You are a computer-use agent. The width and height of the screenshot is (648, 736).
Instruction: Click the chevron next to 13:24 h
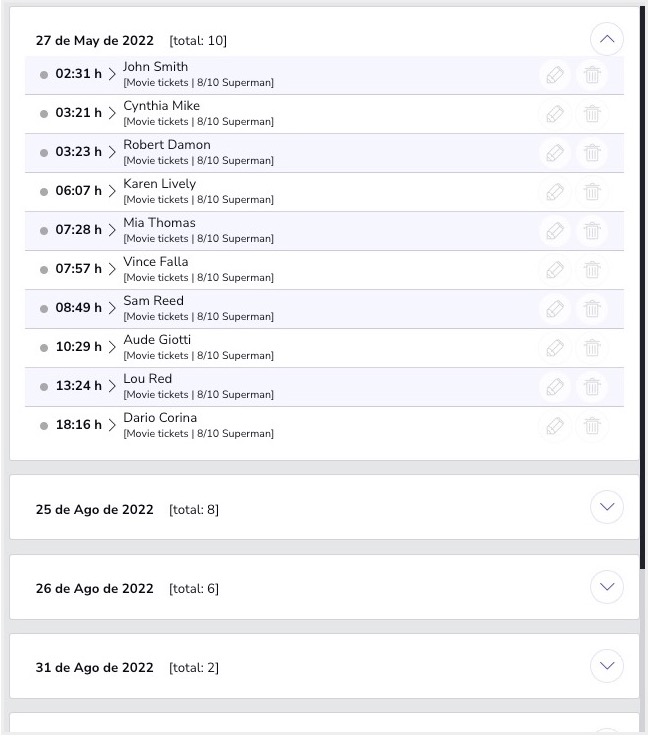click(112, 386)
